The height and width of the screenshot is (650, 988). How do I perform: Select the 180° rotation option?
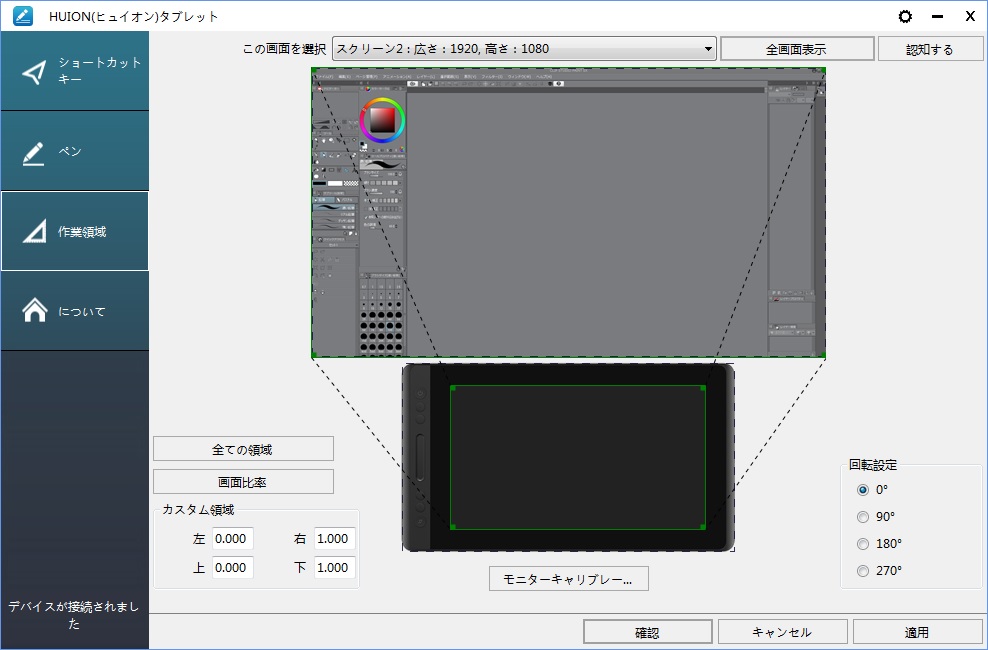click(863, 544)
